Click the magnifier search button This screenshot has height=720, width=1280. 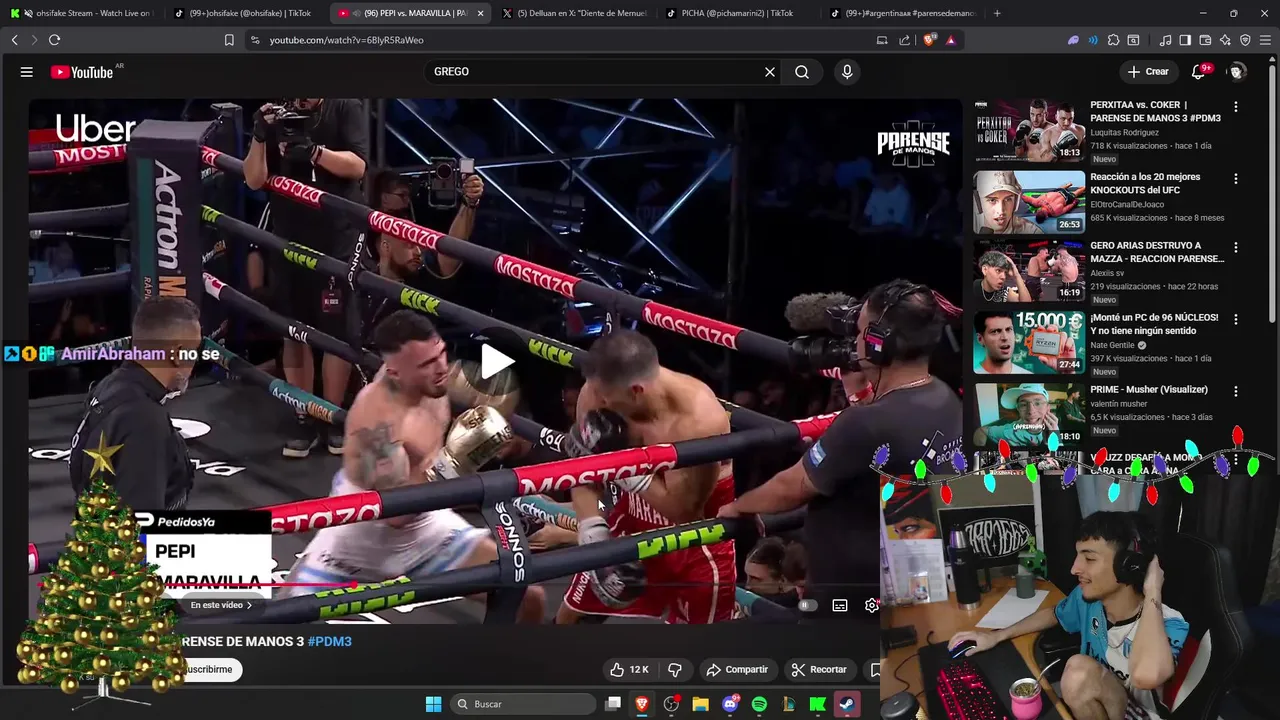point(802,72)
